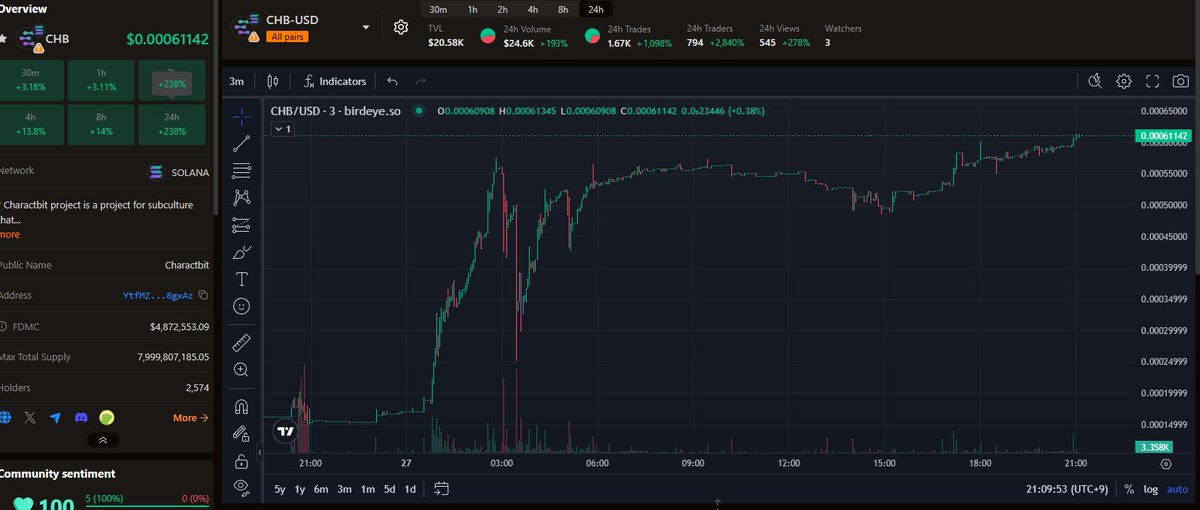Open the project Discord link
Image resolution: width=1200 pixels, height=510 pixels.
[81, 417]
